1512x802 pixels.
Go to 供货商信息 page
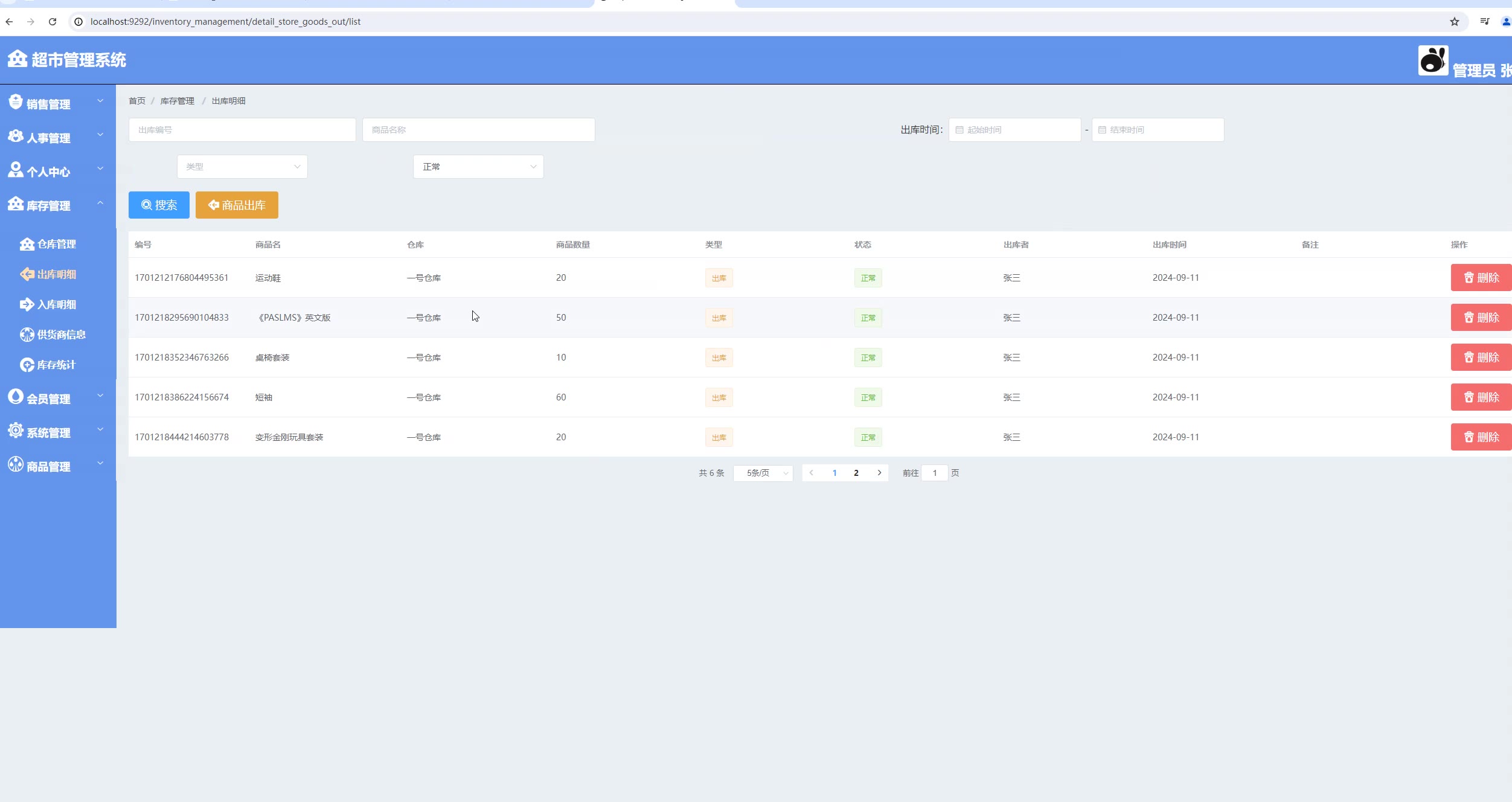point(61,335)
